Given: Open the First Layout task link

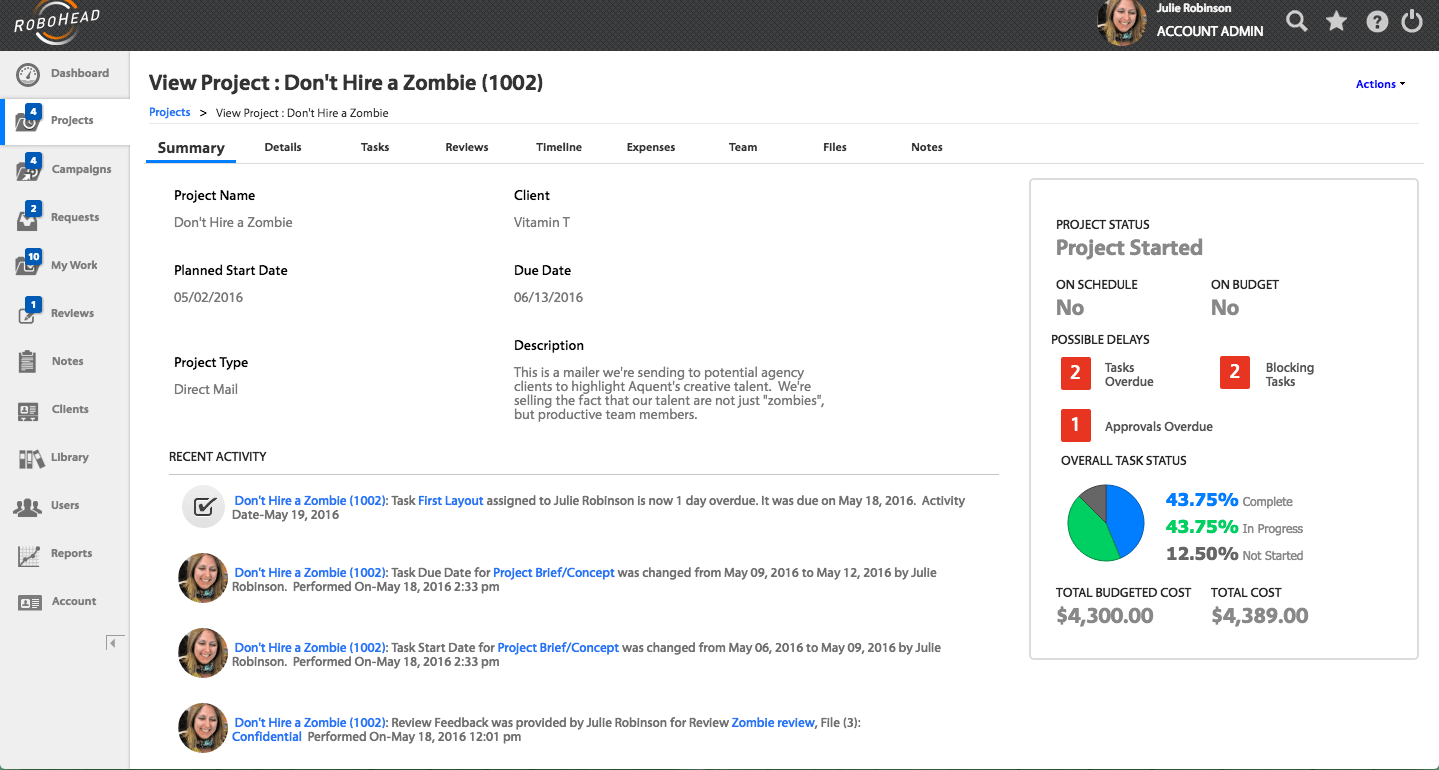Looking at the screenshot, I should pyautogui.click(x=451, y=500).
